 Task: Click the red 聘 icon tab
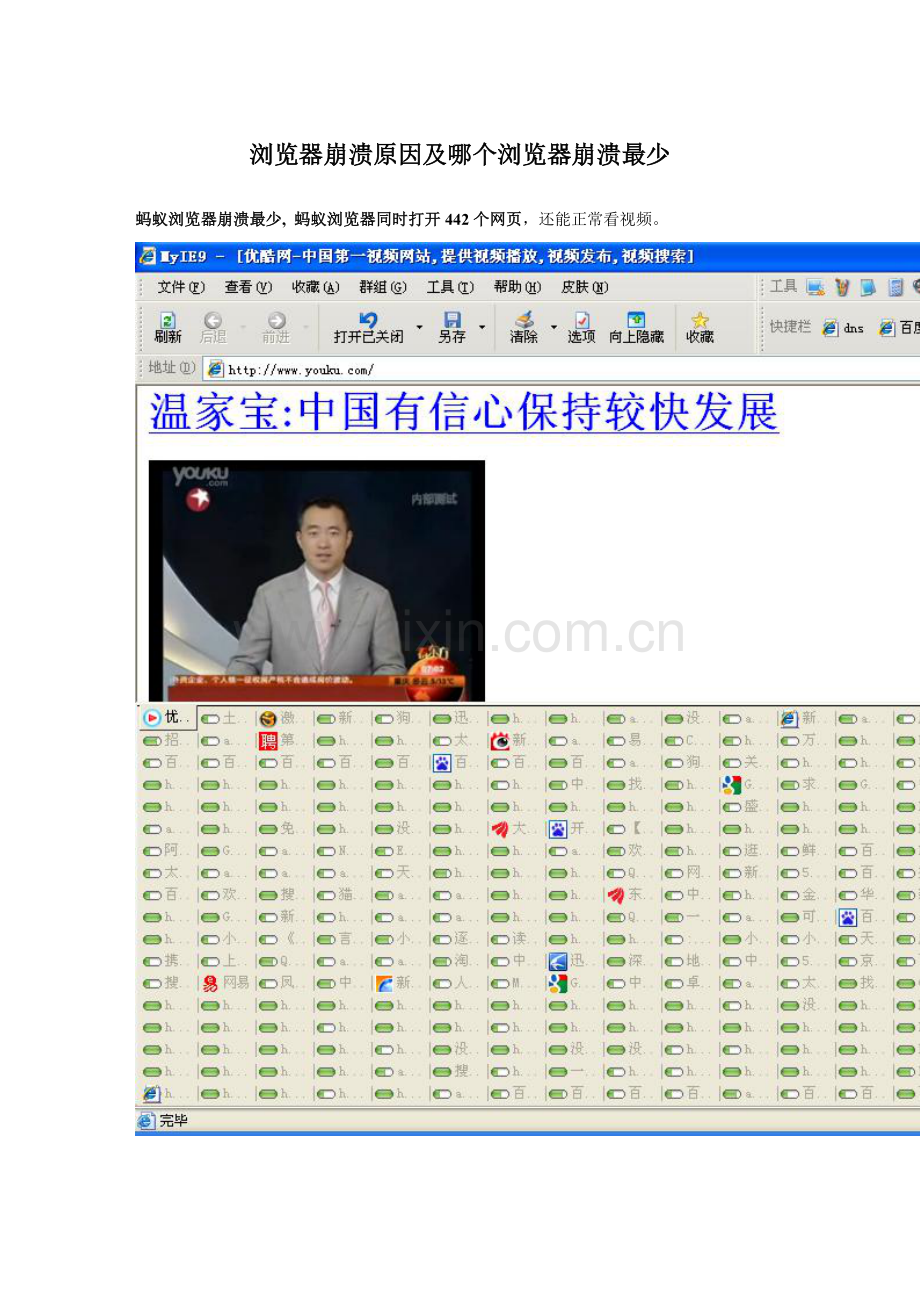coord(267,741)
